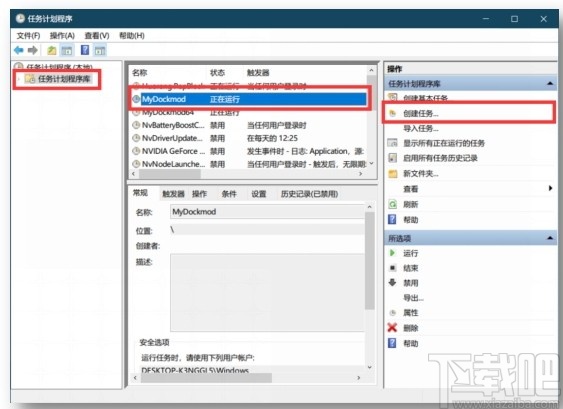The height and width of the screenshot is (409, 563).
Task: Click the green 运行 play icon
Action: click(392, 253)
